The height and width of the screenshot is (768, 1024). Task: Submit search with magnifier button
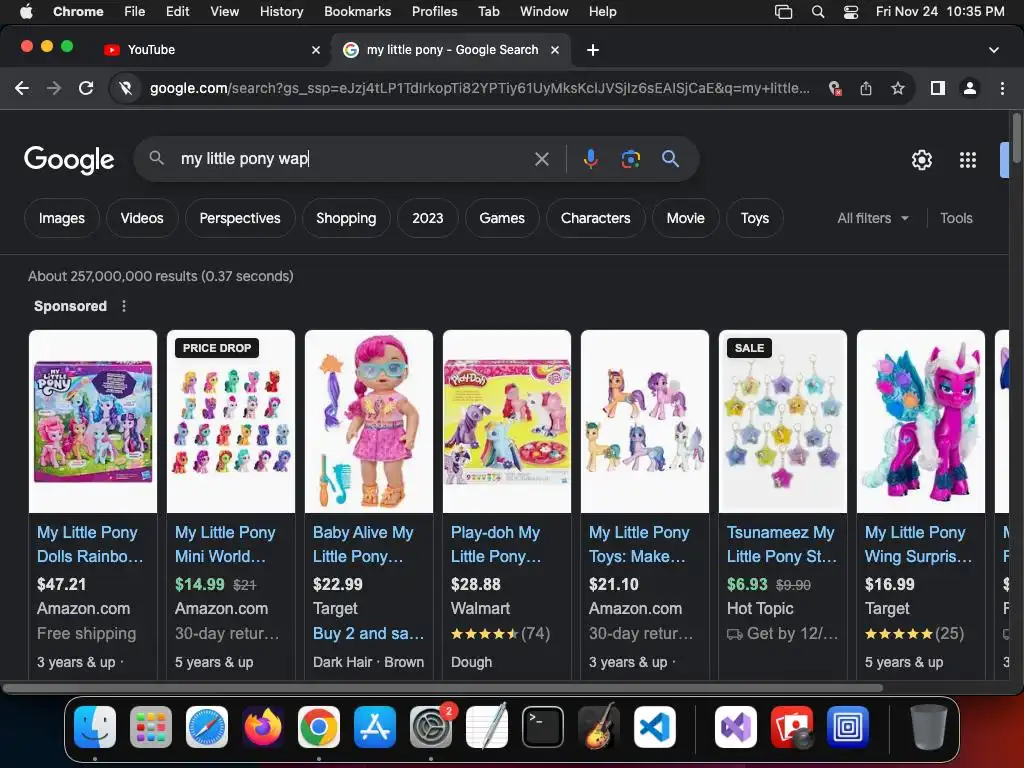point(670,159)
